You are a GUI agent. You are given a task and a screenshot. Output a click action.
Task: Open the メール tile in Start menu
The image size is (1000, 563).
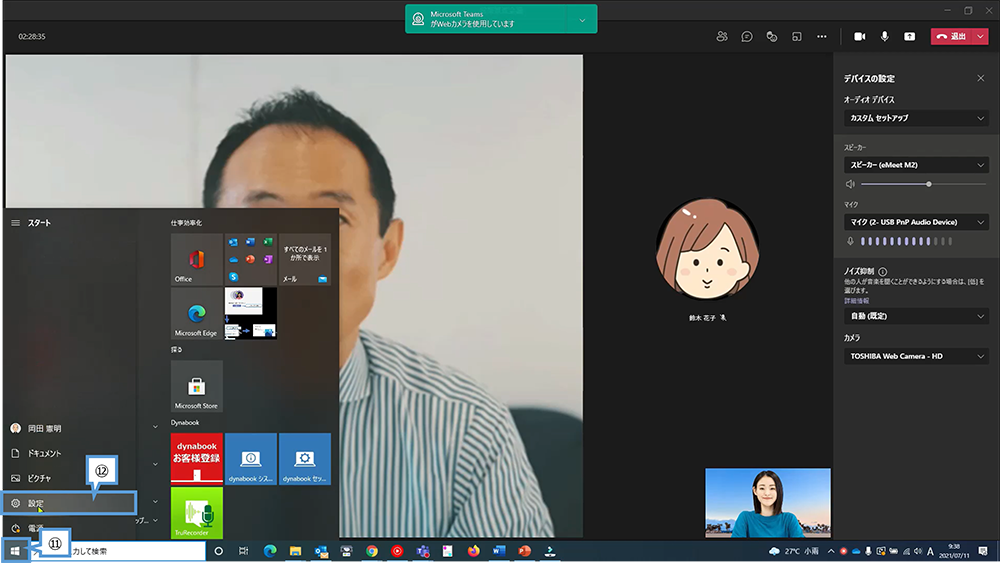tap(305, 259)
